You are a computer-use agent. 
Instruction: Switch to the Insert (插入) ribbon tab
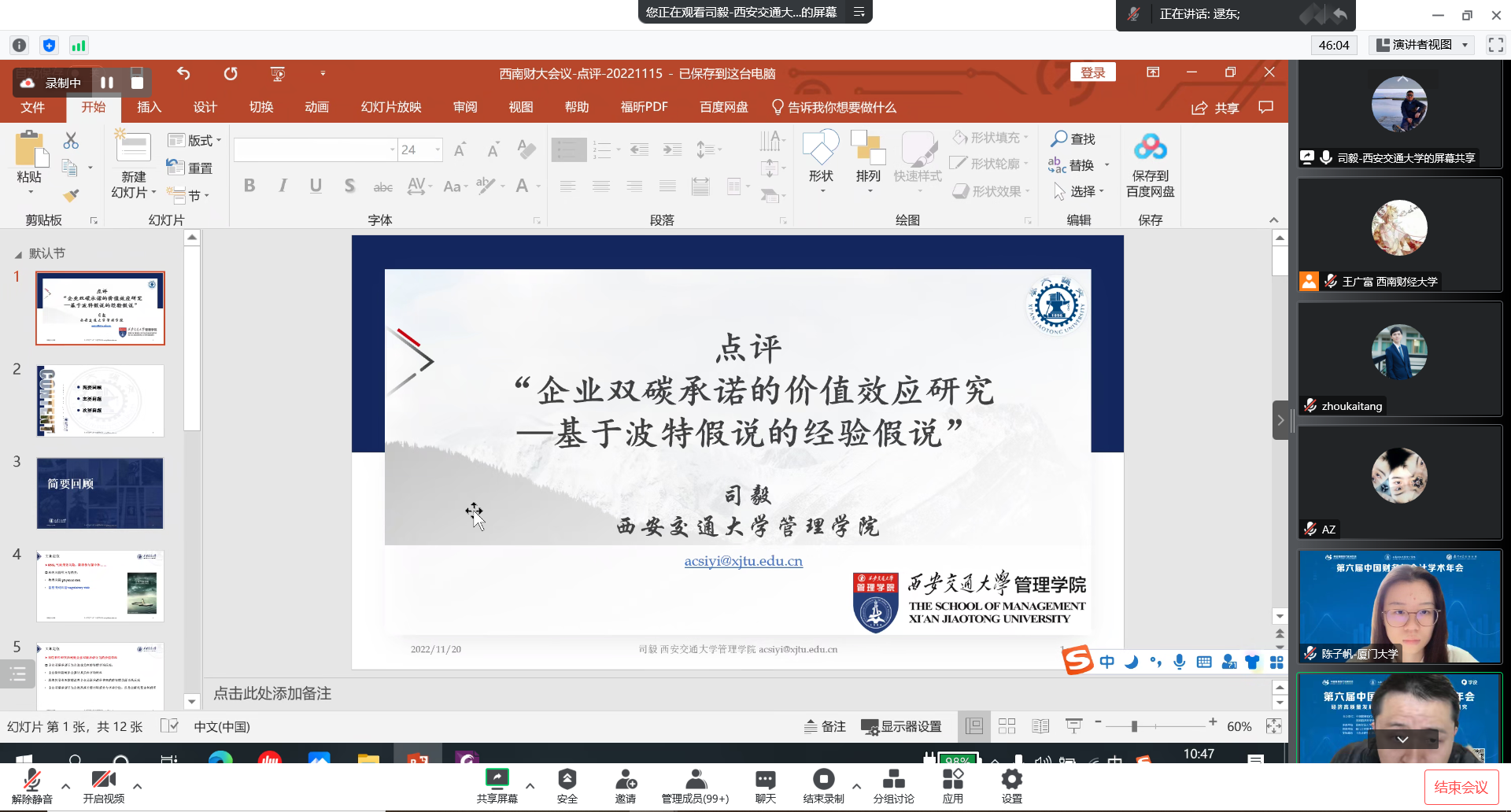click(149, 107)
